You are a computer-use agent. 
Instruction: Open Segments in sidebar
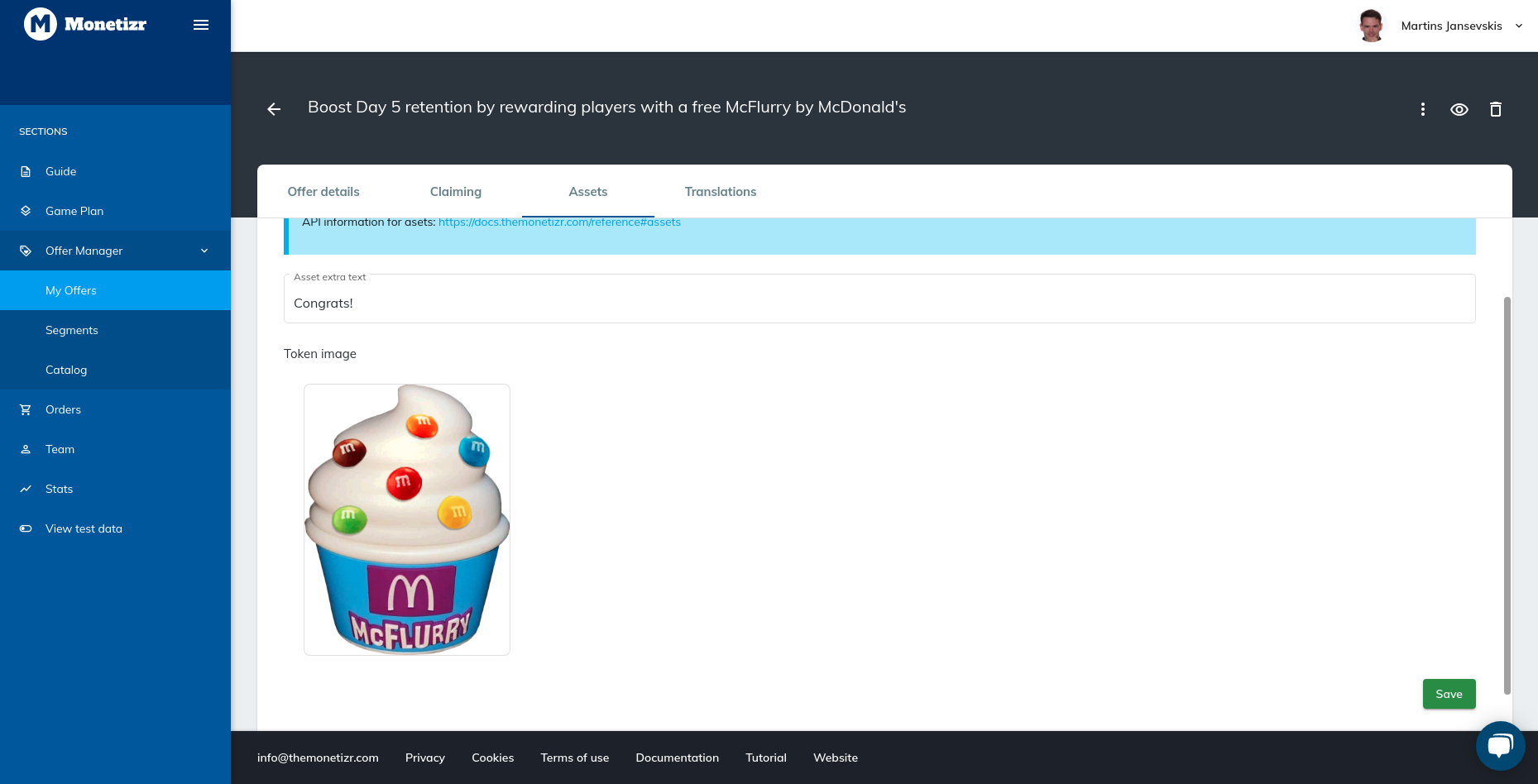(115, 330)
